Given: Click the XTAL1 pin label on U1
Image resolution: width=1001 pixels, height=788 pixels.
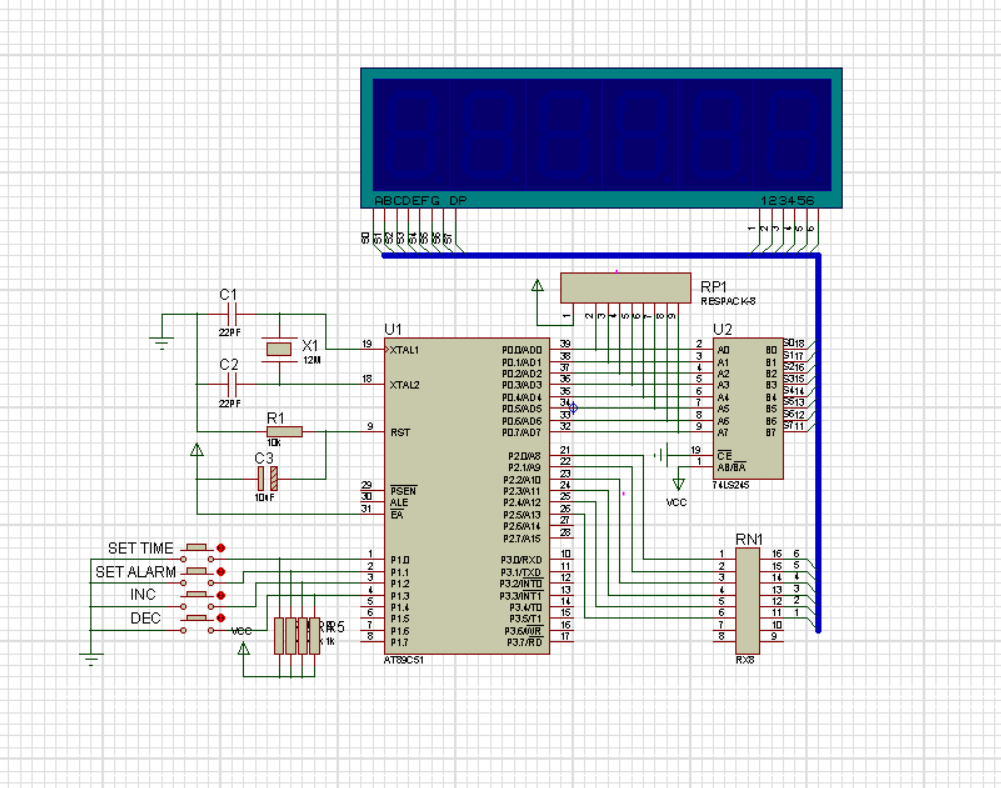Looking at the screenshot, I should pyautogui.click(x=404, y=350).
